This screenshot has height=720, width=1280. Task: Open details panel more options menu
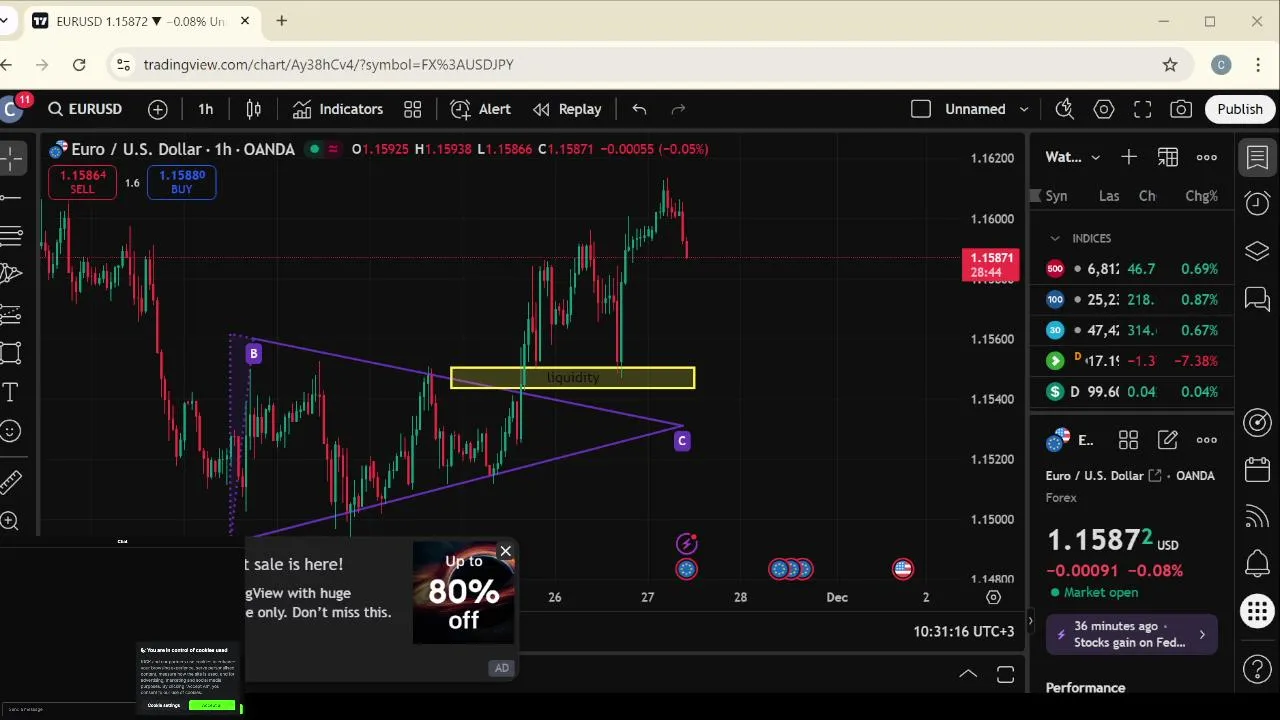pyautogui.click(x=1207, y=440)
